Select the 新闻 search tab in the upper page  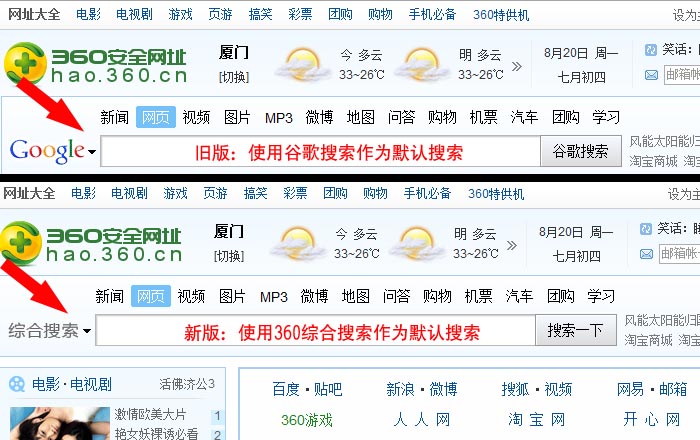[x=114, y=117]
